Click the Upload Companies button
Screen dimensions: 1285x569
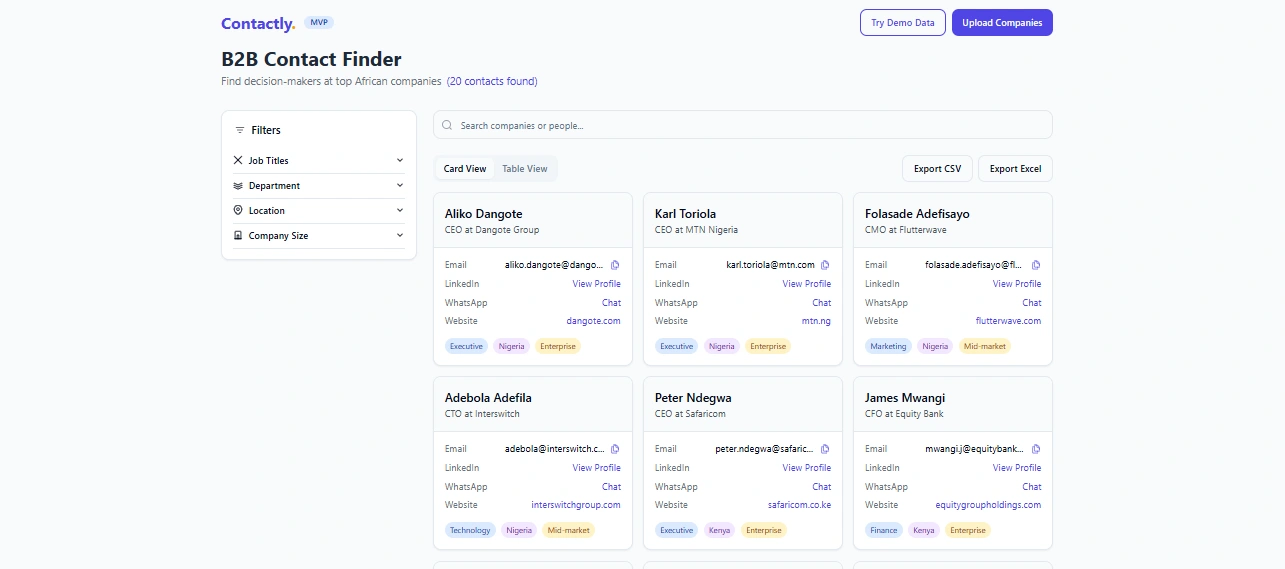1002,23
